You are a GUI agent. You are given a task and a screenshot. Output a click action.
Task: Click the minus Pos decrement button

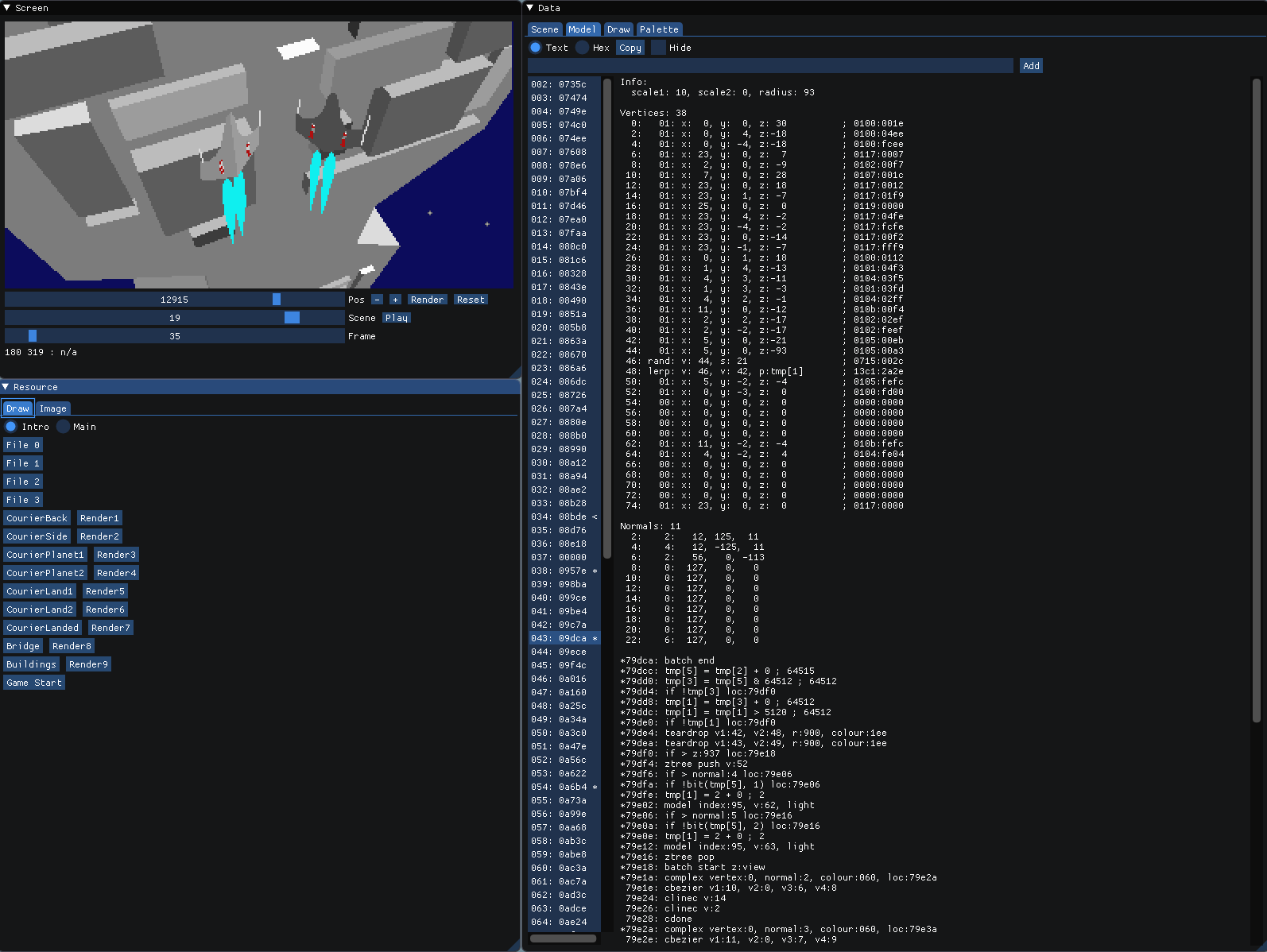(x=377, y=300)
